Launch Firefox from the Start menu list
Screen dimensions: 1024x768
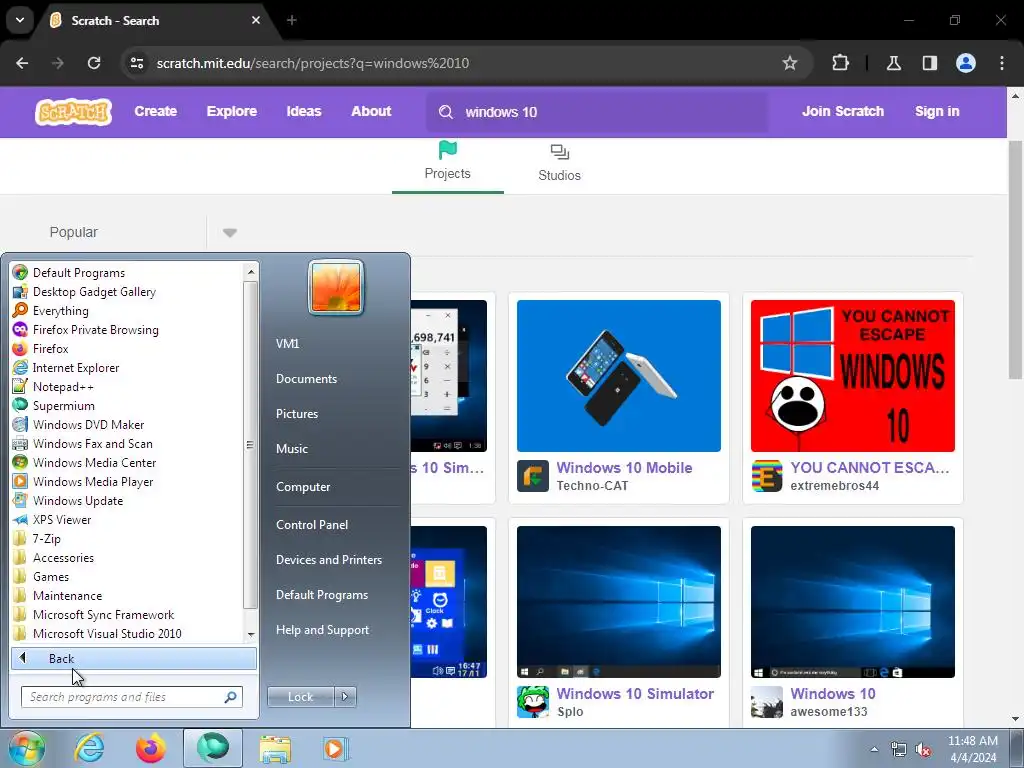pyautogui.click(x=50, y=349)
